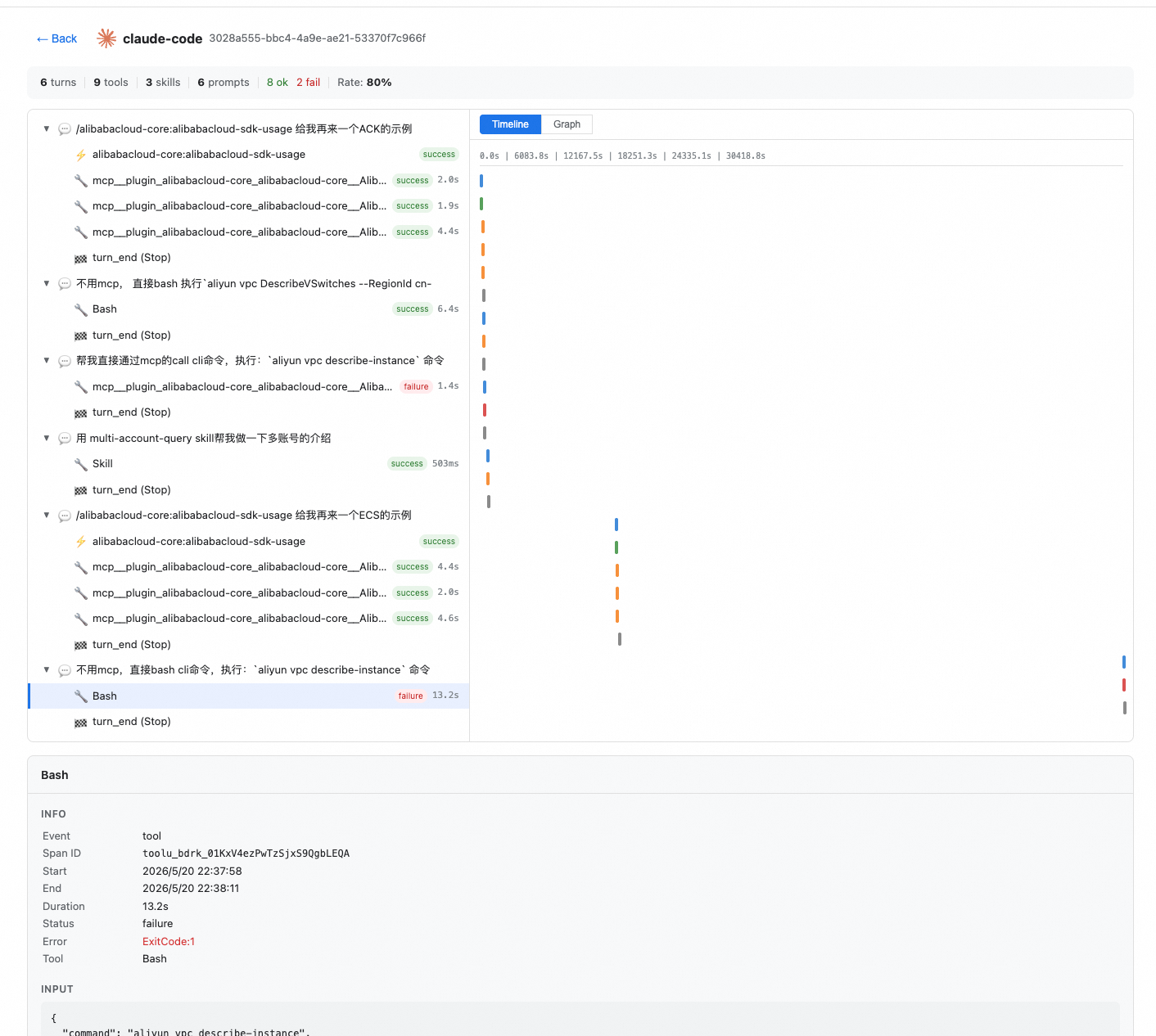Switch to the Timeline tab

pyautogui.click(x=510, y=124)
